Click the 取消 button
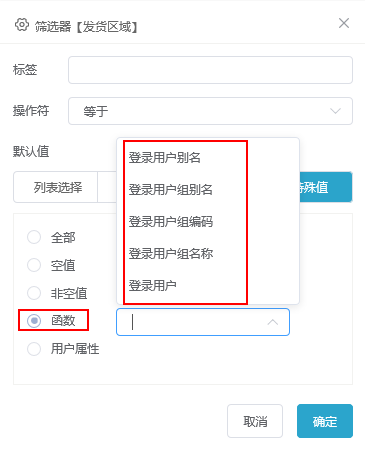The image size is (365, 450). click(255, 421)
